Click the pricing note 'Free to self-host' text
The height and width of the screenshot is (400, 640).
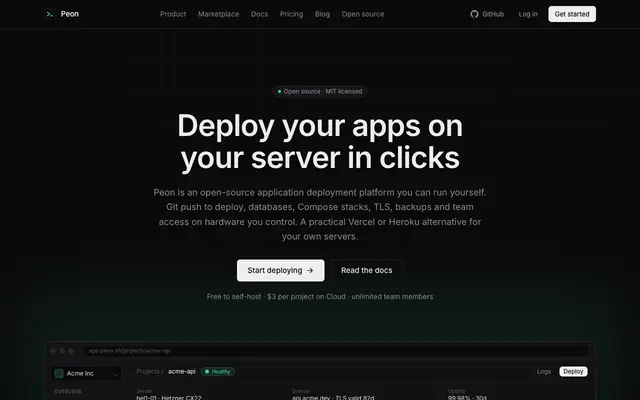(234, 297)
